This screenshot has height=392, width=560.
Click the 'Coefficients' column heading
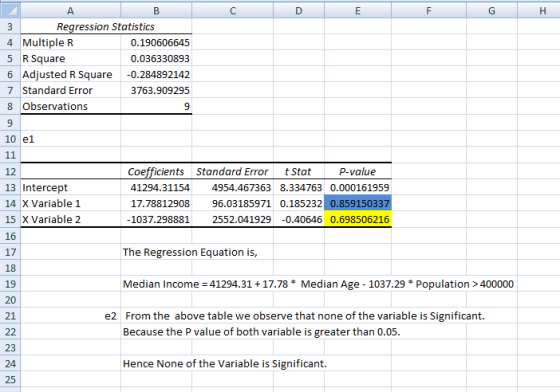(156, 172)
